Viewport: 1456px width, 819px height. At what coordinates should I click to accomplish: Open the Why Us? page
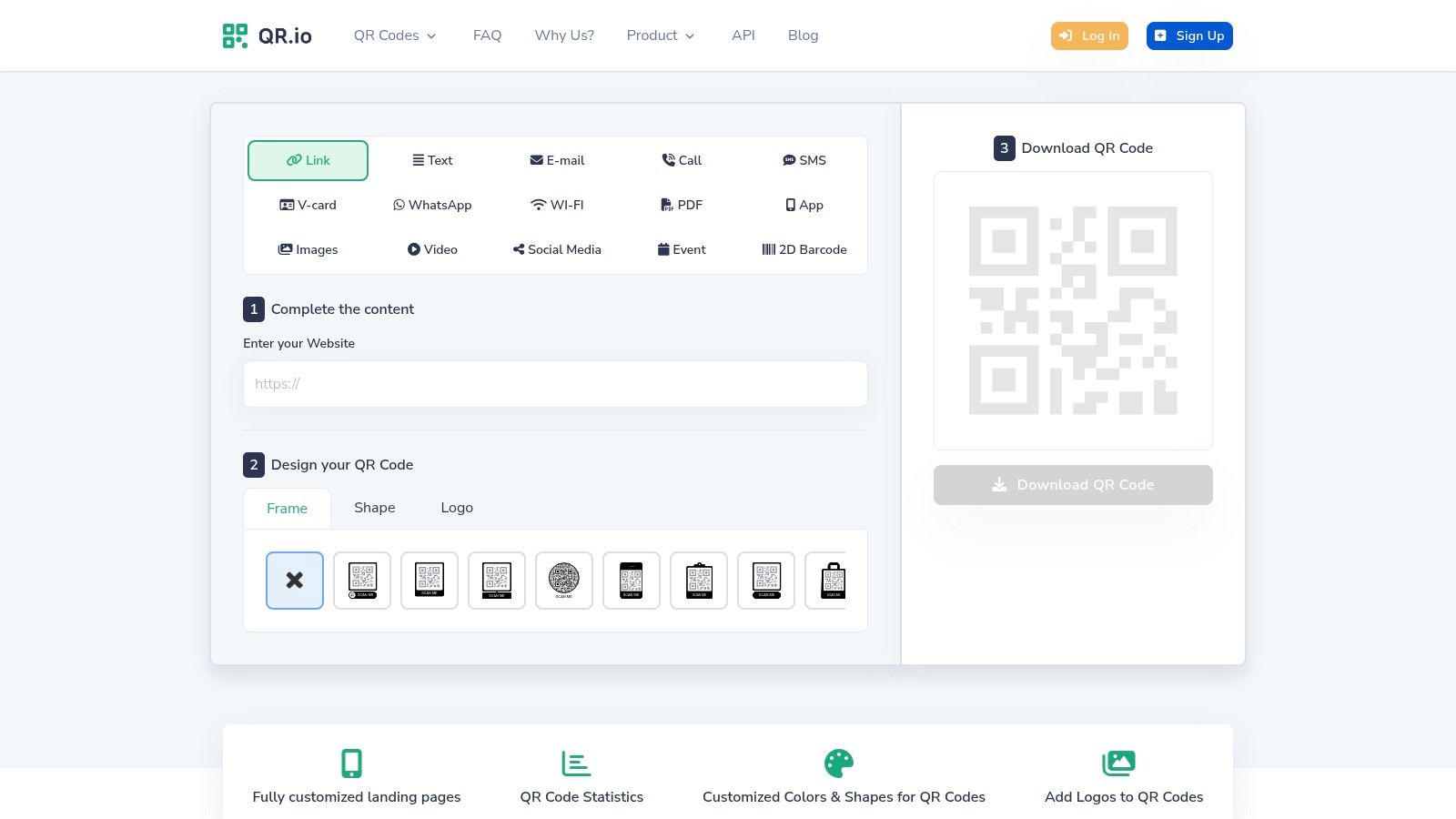[x=564, y=35]
